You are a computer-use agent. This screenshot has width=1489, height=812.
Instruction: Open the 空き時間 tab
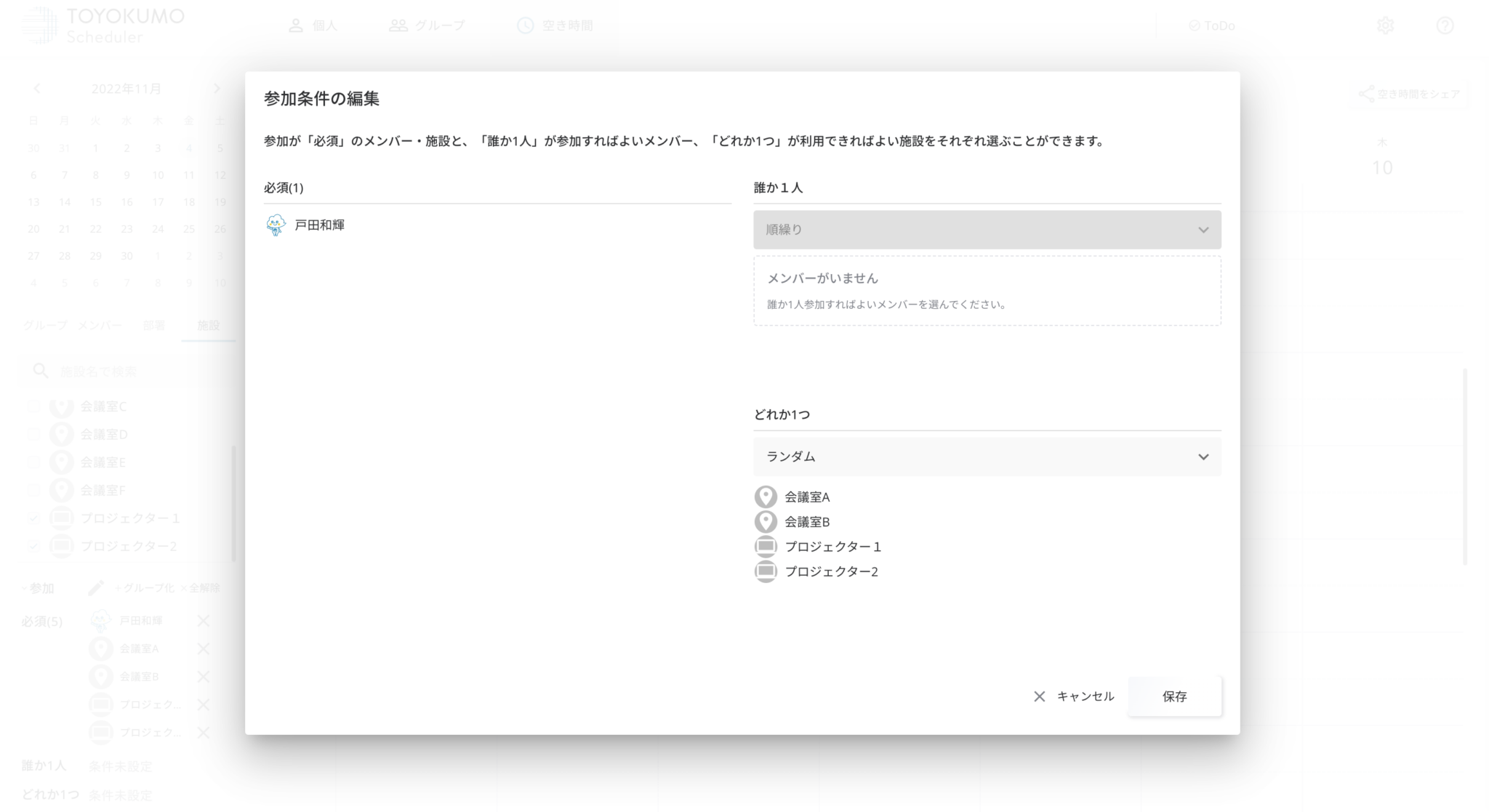click(x=555, y=25)
